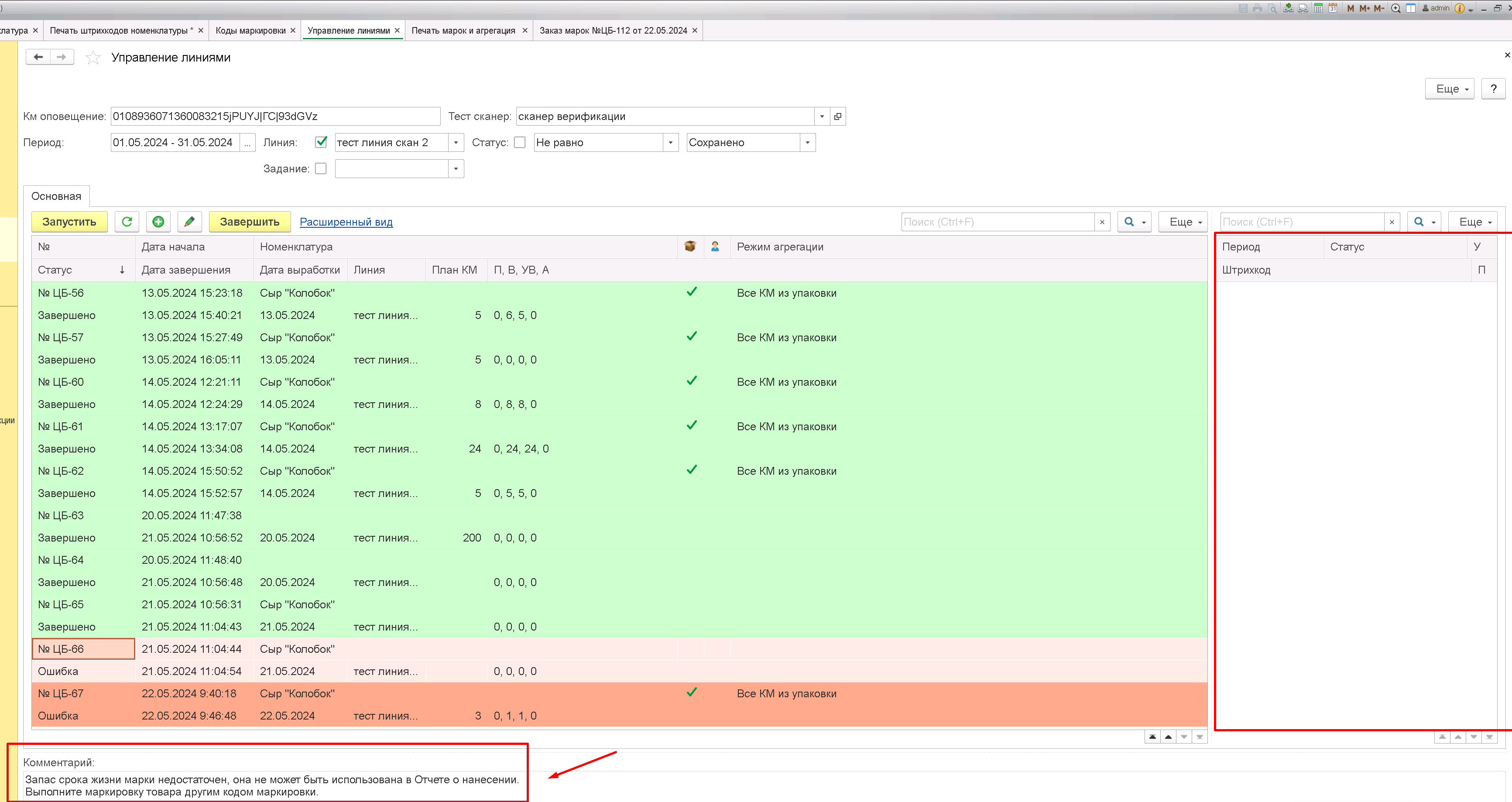Screen dimensions: 1512x802
Task: Open the calendar icon showing 31
Action: point(1333,8)
